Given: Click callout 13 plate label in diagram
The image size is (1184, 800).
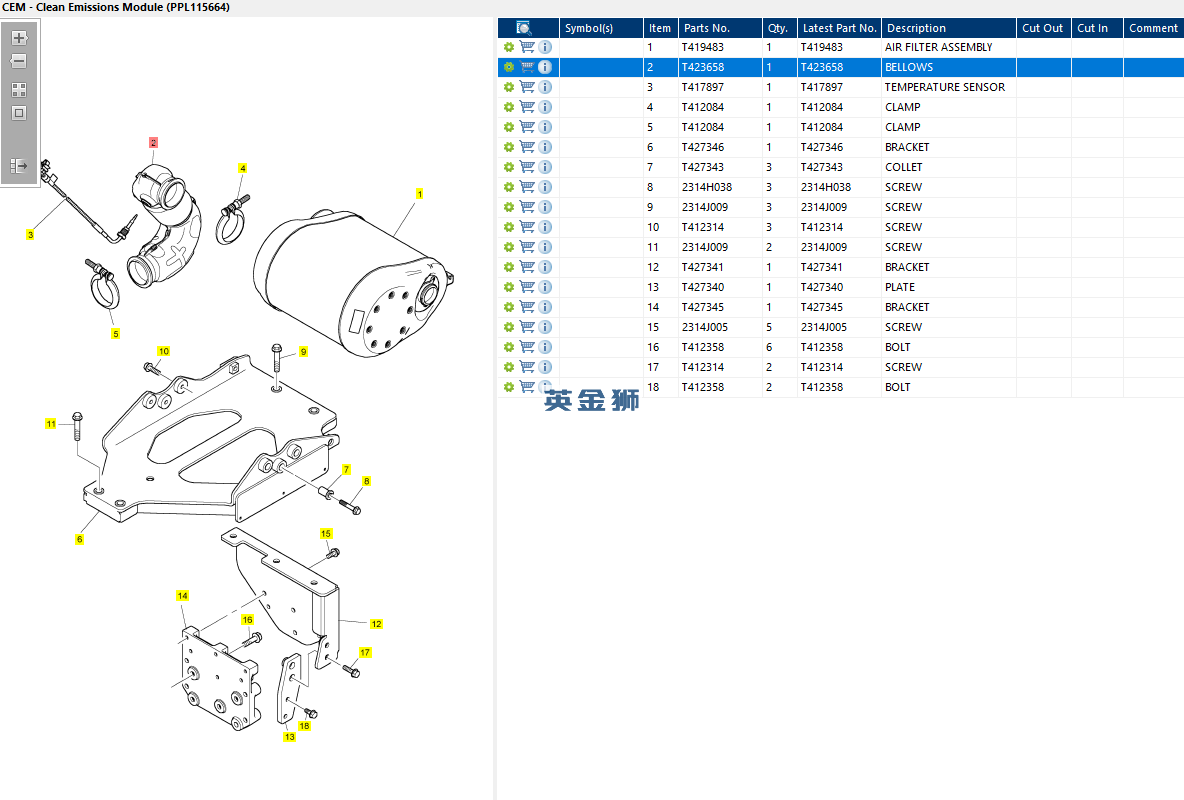Looking at the screenshot, I should (290, 737).
